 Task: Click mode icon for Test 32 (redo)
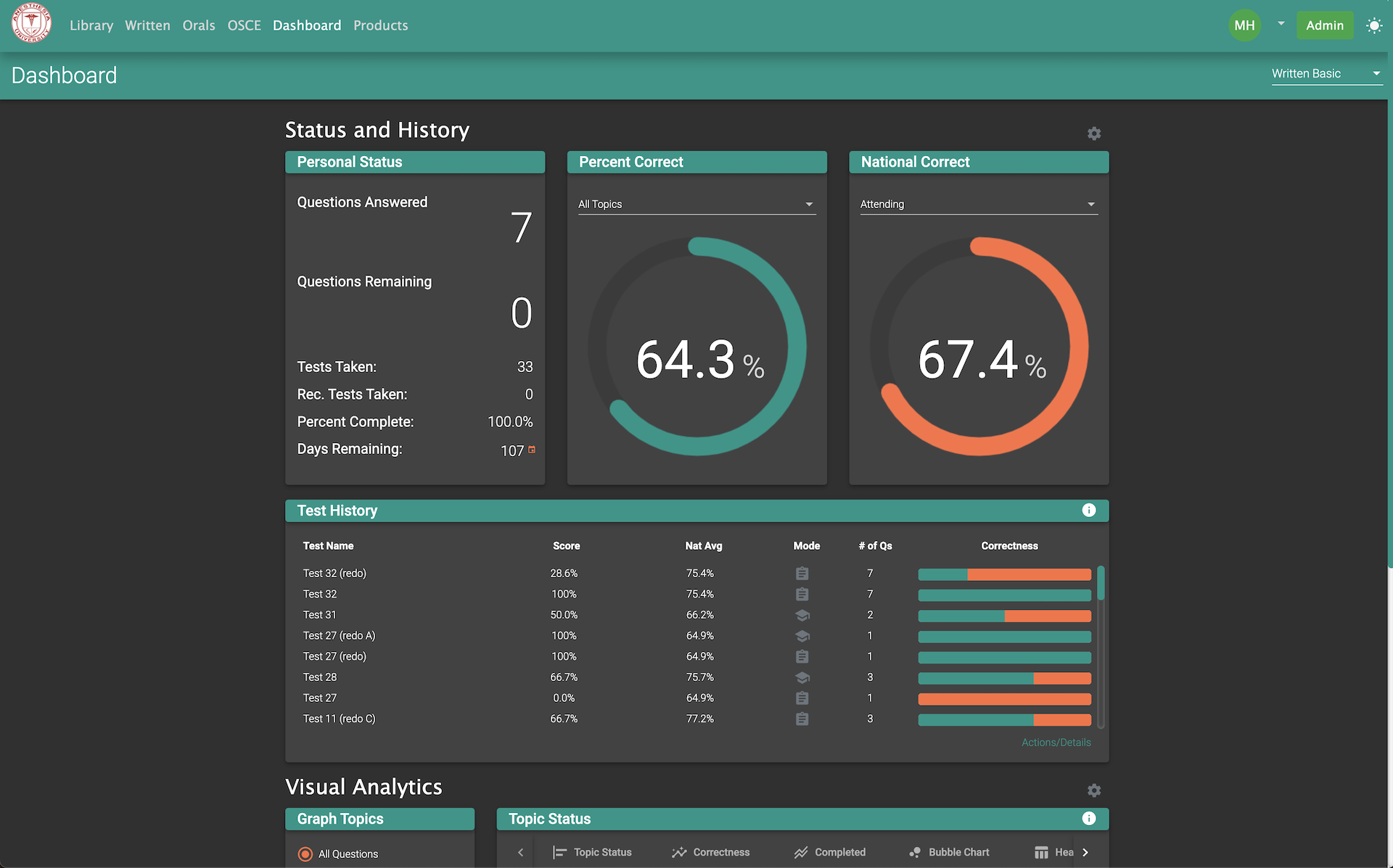click(802, 574)
